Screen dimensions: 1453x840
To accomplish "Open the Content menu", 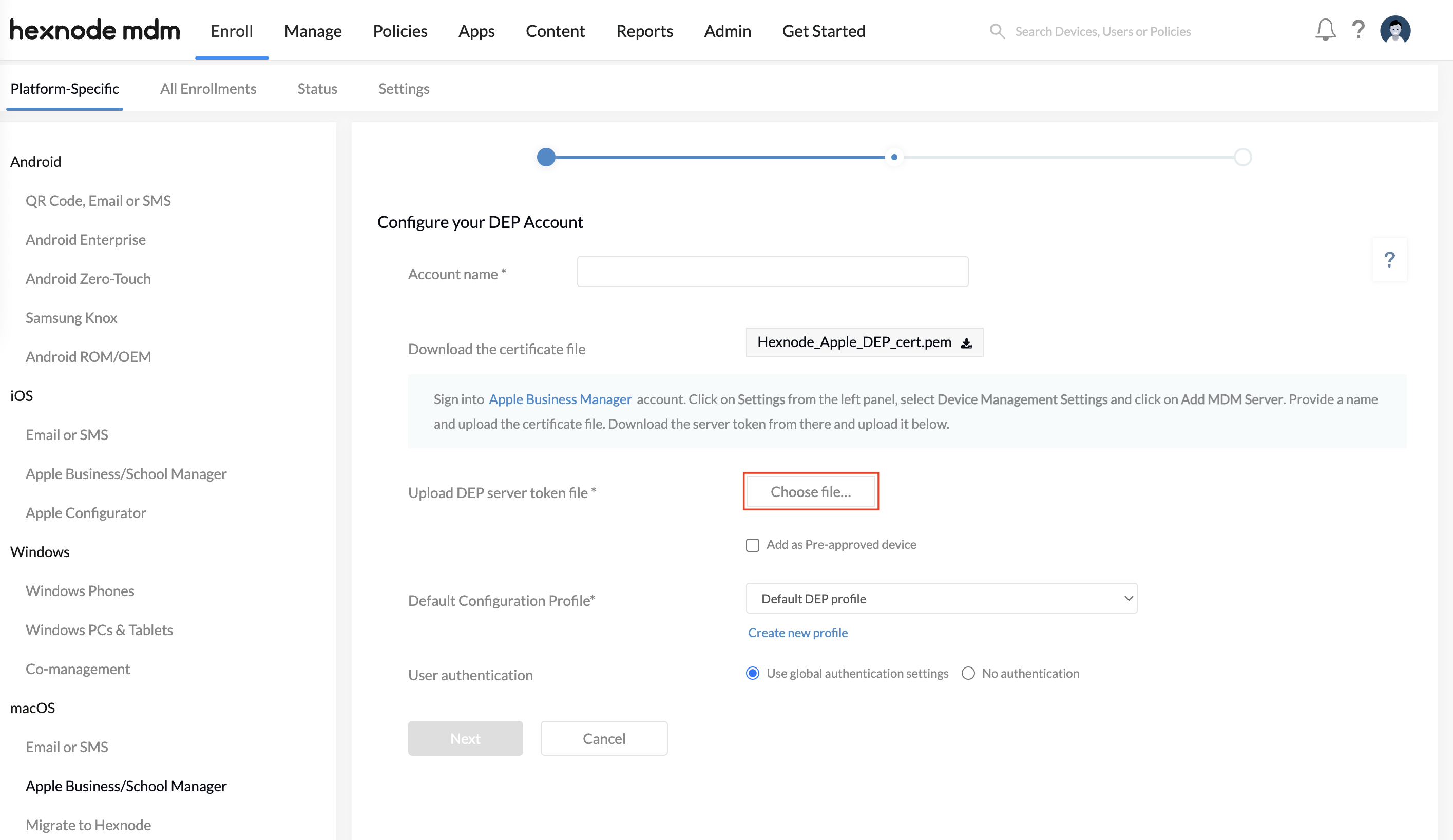I will point(555,31).
